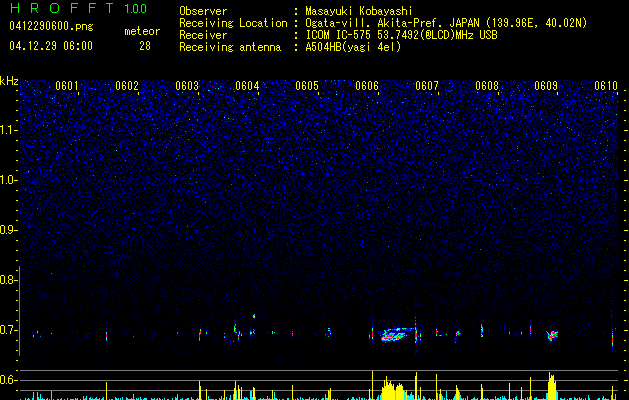
Task: Click the 0604 time marker
Action: point(247,86)
